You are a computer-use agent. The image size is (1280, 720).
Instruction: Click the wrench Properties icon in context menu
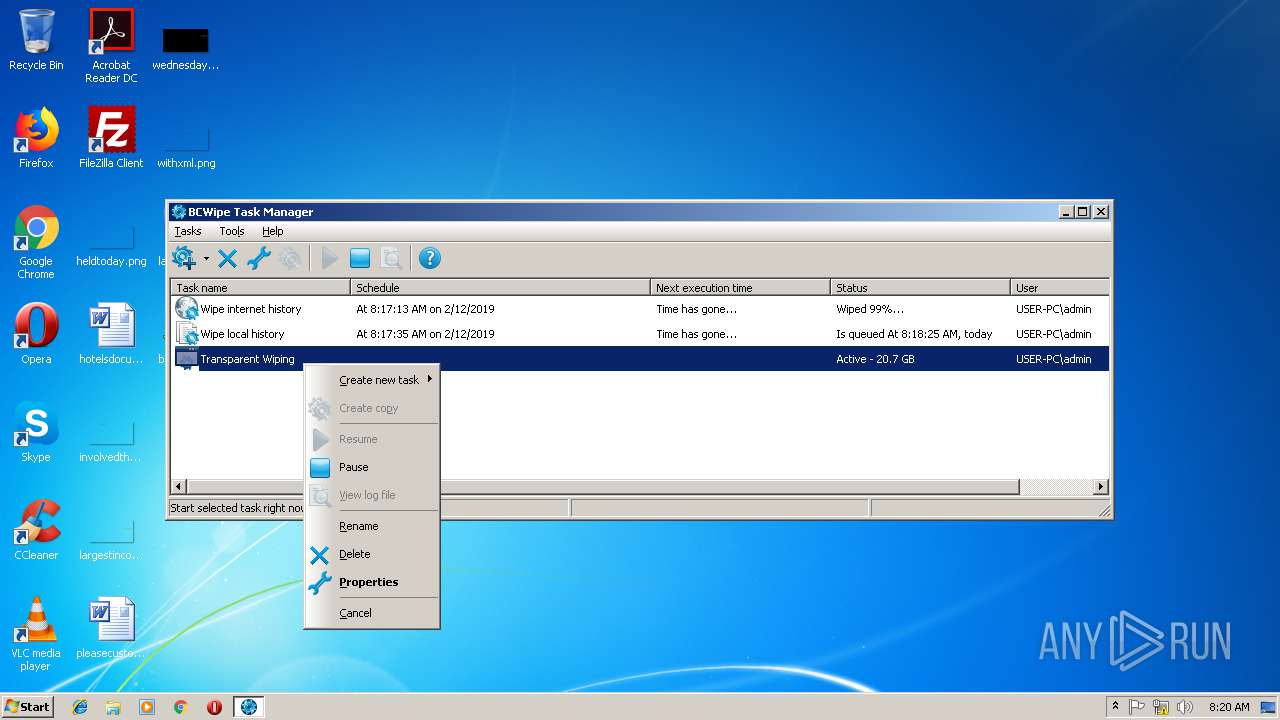[320, 583]
